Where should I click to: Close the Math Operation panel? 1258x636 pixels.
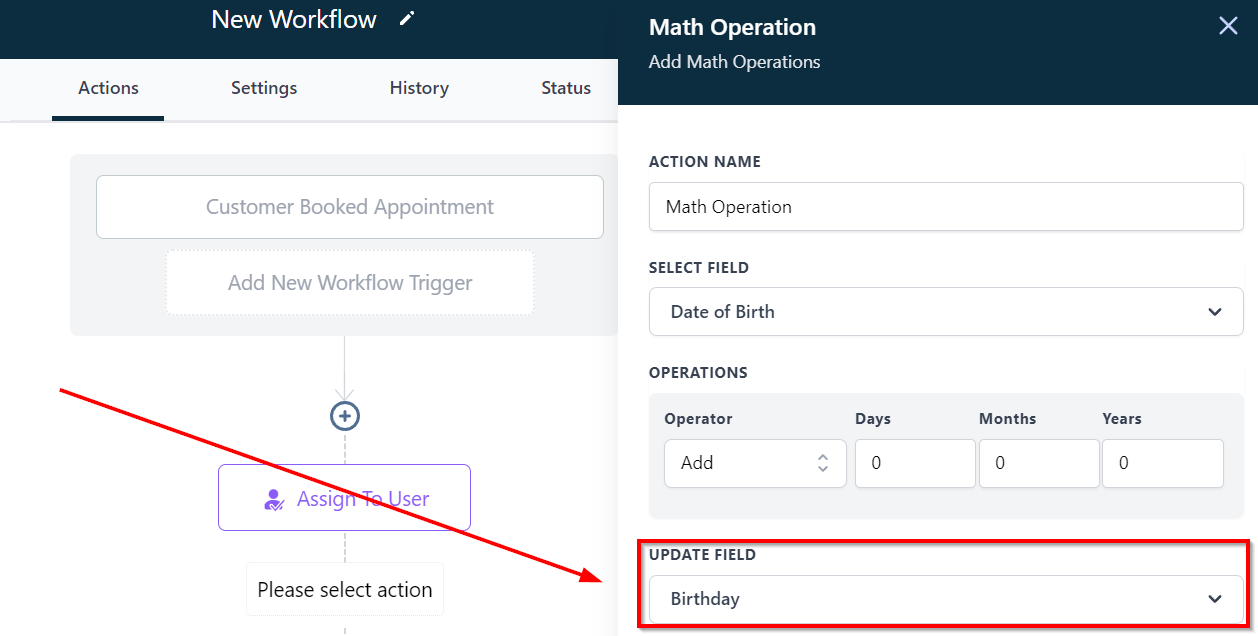tap(1228, 26)
